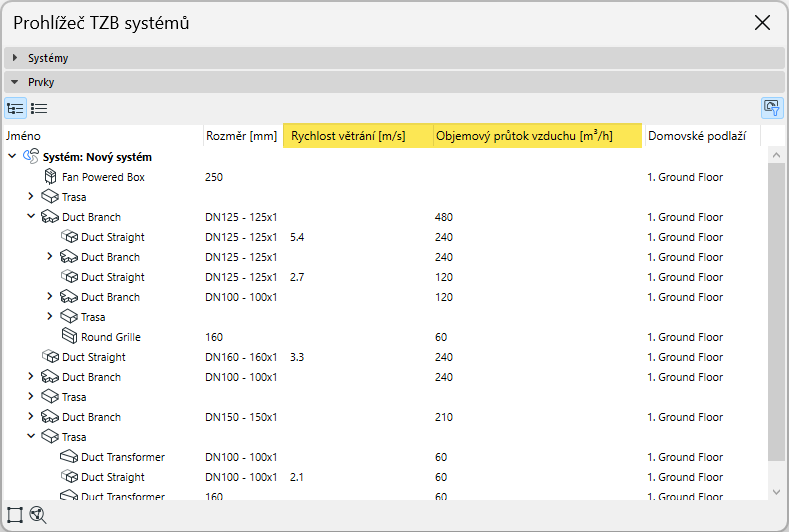
Task: Click the scrollbar down arrow
Action: coord(777,491)
